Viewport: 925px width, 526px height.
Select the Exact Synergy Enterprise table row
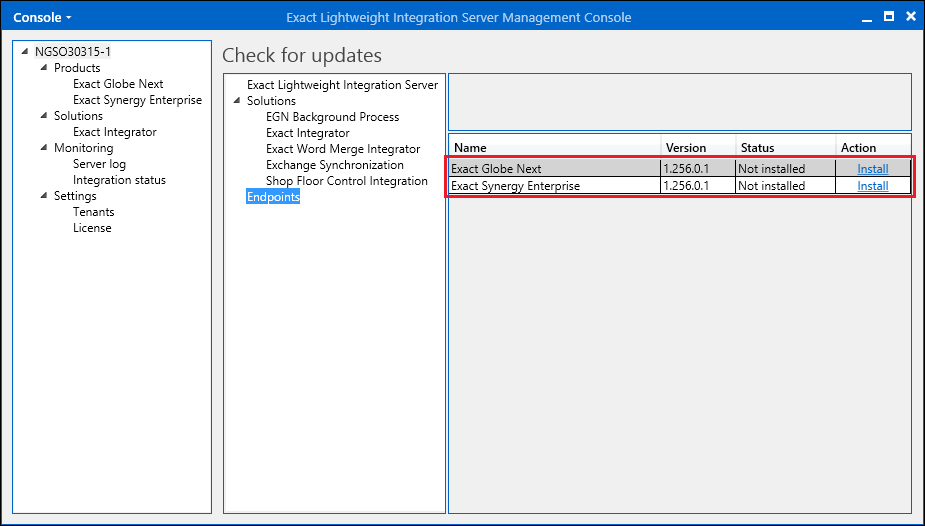point(680,186)
